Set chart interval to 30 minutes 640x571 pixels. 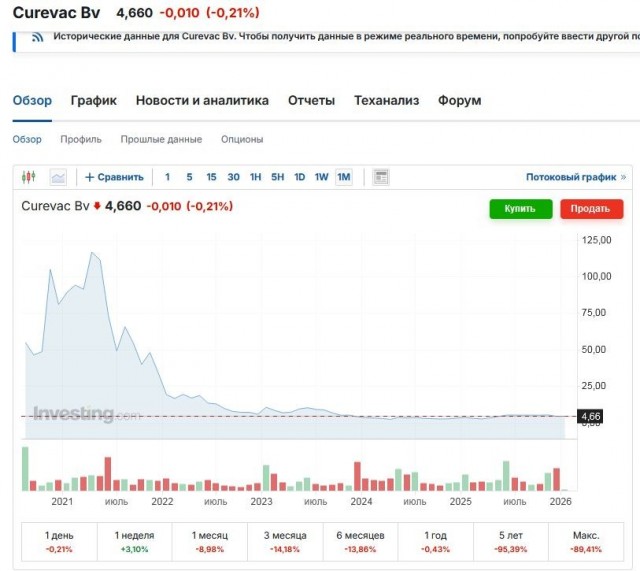233,177
